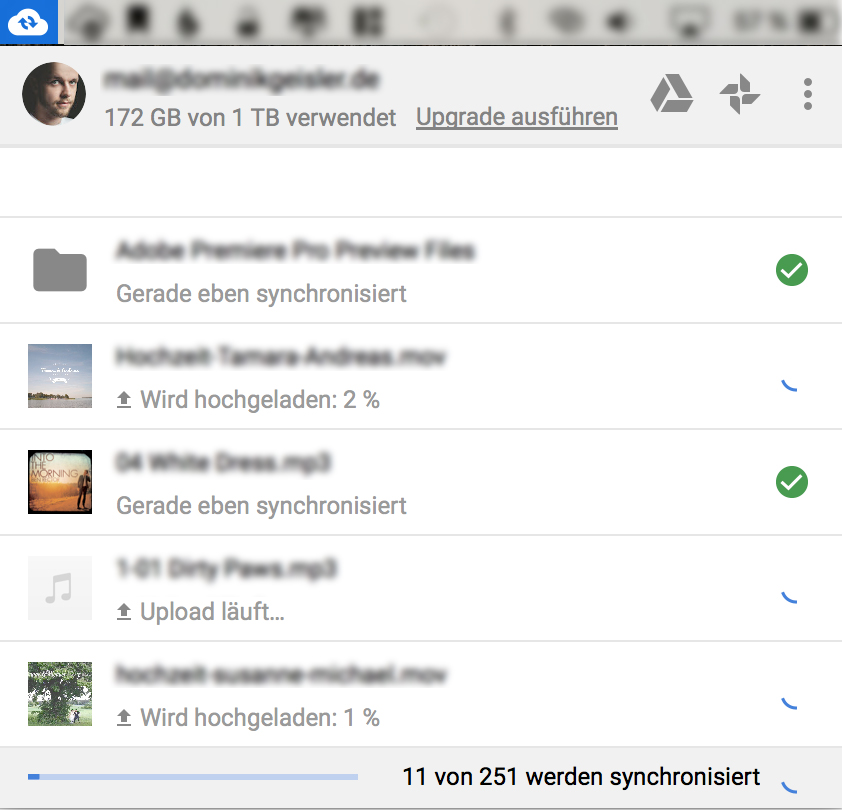Click the spinner beside the 2 % upload

[789, 386]
